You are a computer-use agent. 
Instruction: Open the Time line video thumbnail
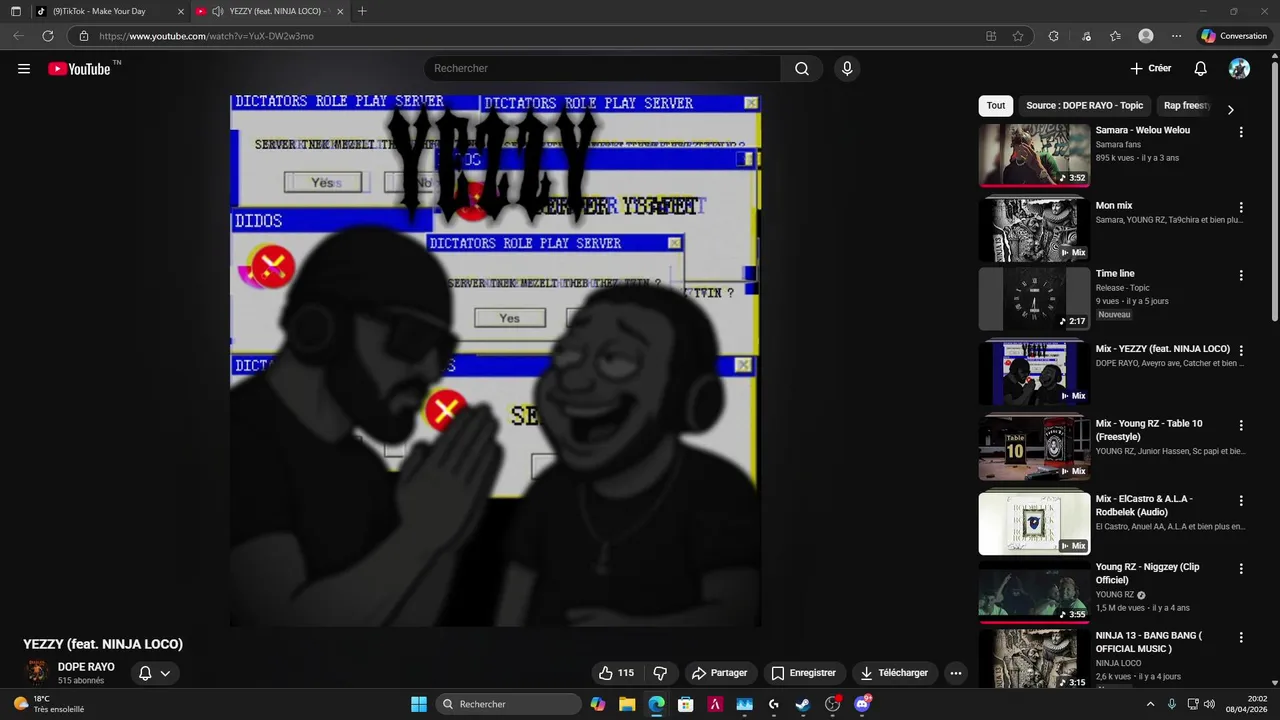(1034, 298)
